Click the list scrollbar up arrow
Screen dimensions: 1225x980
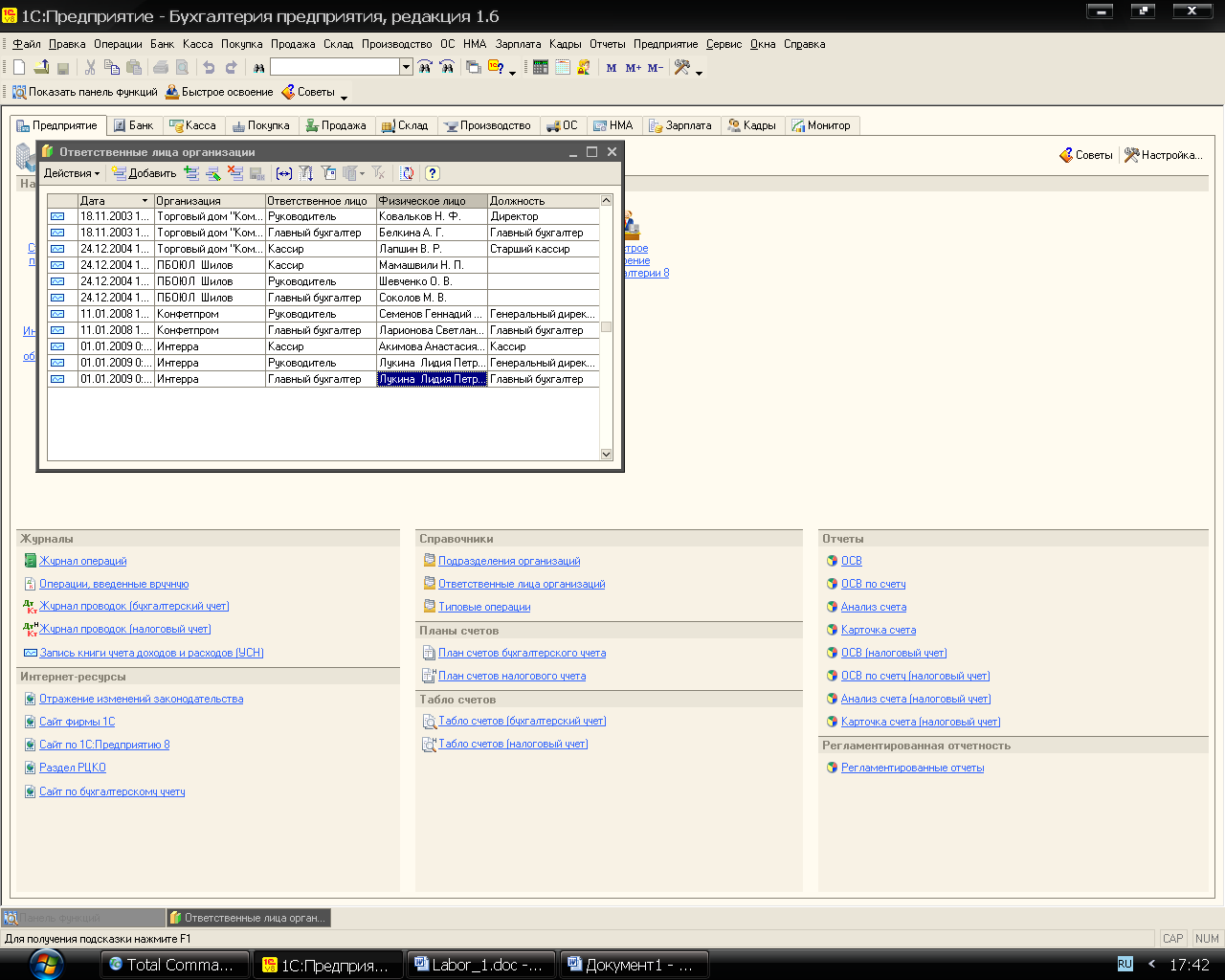click(606, 201)
